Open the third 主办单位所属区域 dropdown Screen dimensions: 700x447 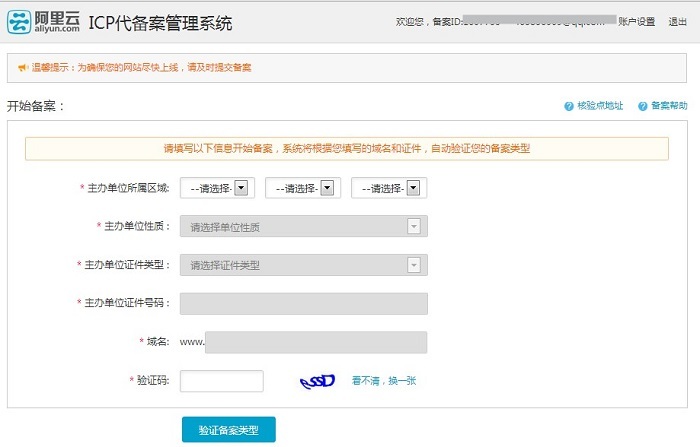coord(390,188)
